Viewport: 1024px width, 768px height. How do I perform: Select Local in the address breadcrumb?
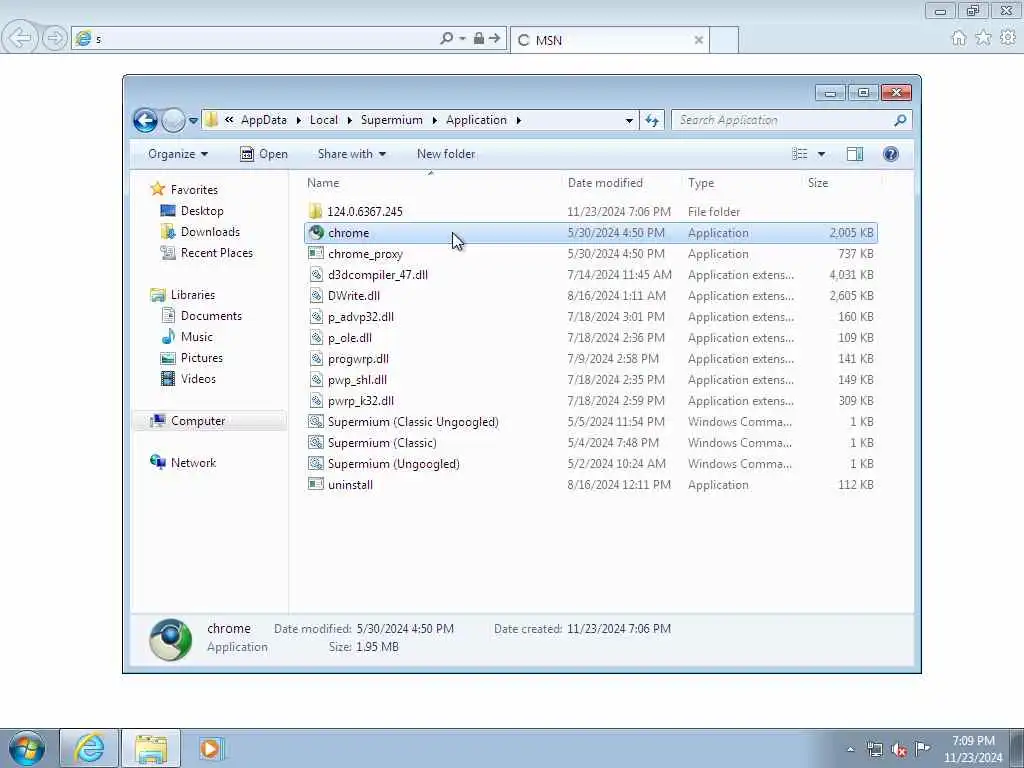click(x=324, y=120)
